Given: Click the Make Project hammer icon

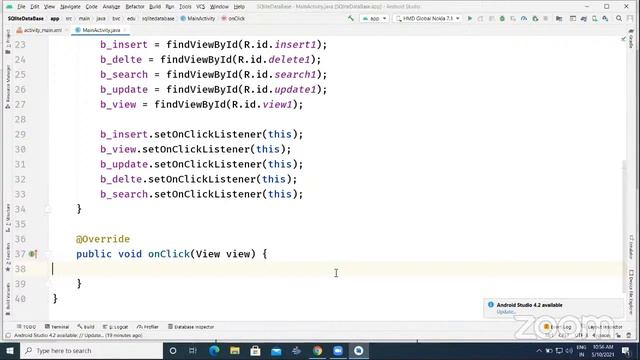Looking at the screenshot, I should tap(351, 18).
